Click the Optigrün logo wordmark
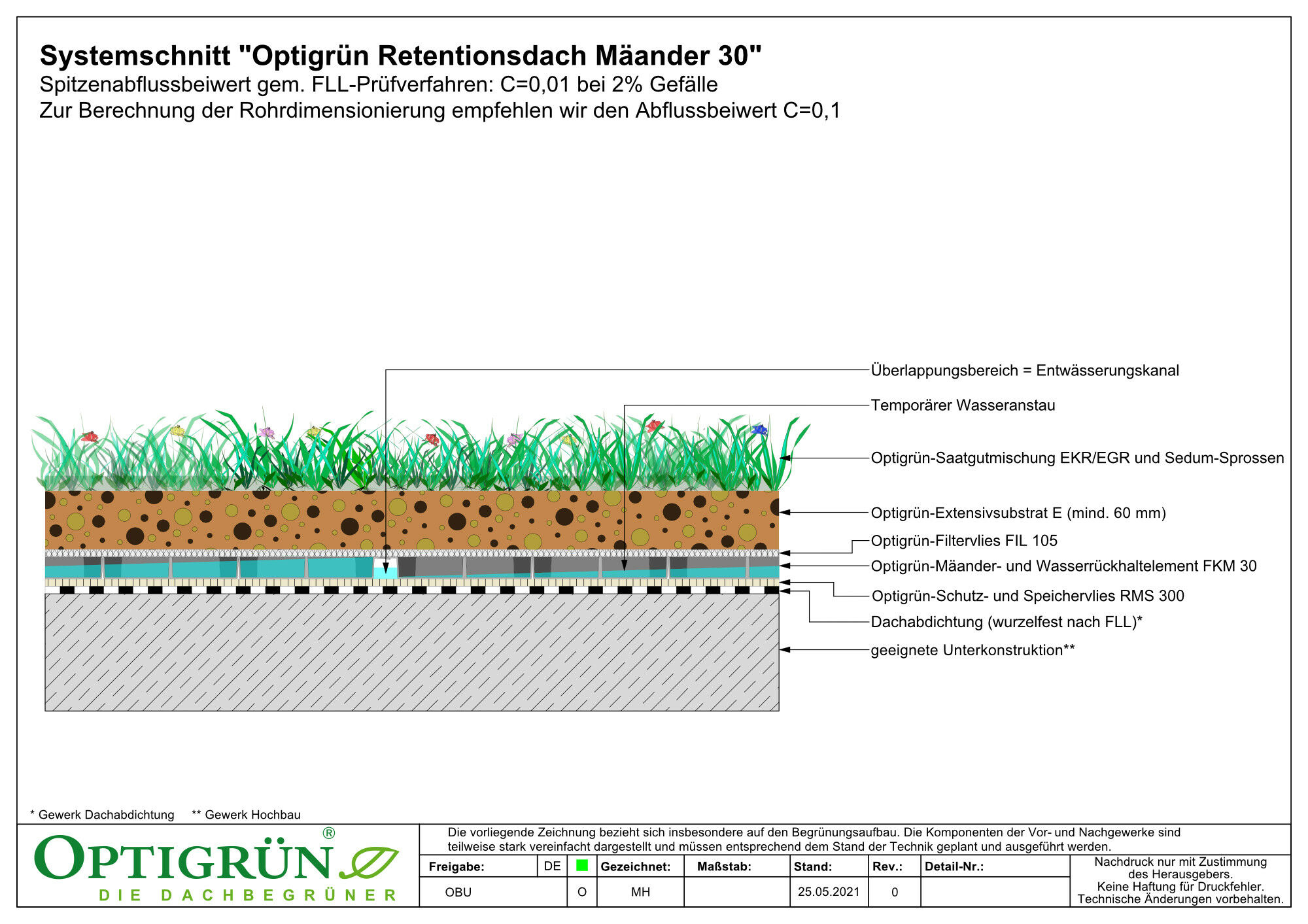Image resolution: width=1308 pixels, height=924 pixels. [184, 857]
